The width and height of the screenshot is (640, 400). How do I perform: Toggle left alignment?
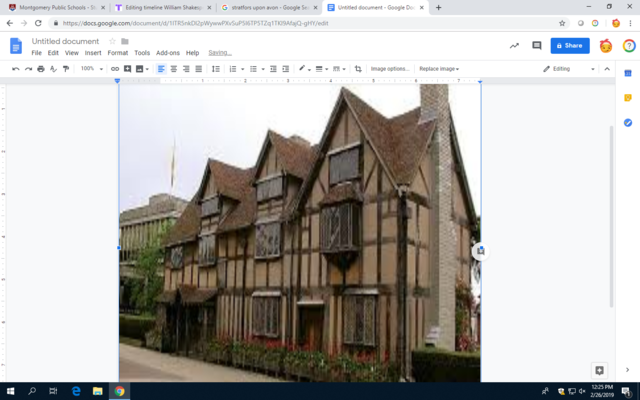coord(161,69)
